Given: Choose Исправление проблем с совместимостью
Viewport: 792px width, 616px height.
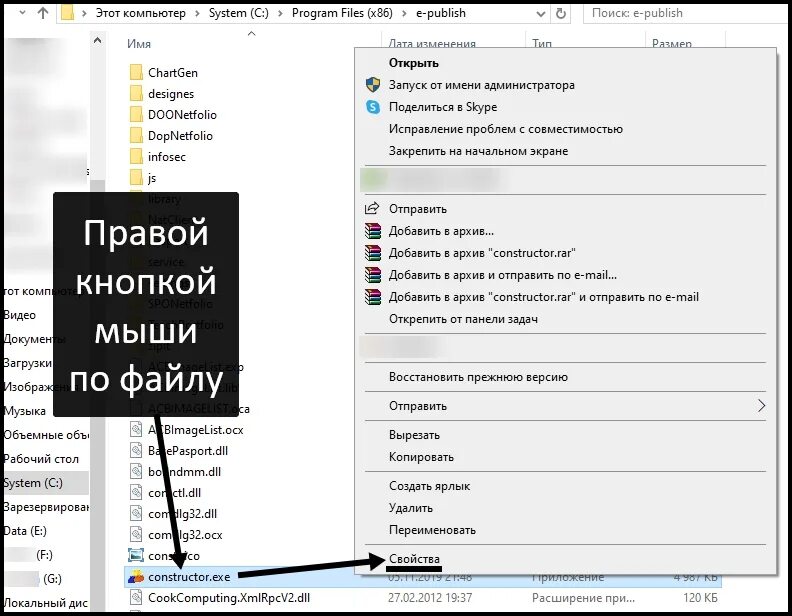Looking at the screenshot, I should click(x=506, y=129).
